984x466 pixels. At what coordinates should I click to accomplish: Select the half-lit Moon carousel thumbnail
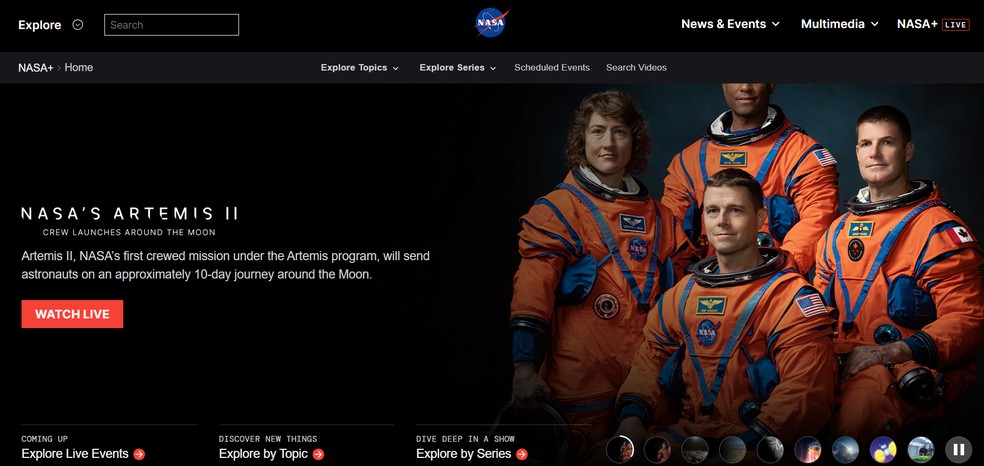pos(770,450)
